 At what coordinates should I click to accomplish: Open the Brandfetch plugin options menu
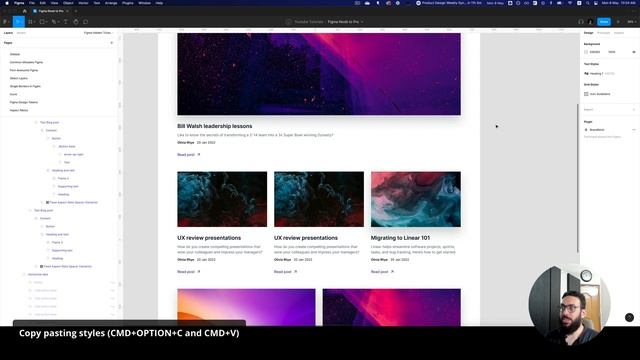[x=634, y=129]
